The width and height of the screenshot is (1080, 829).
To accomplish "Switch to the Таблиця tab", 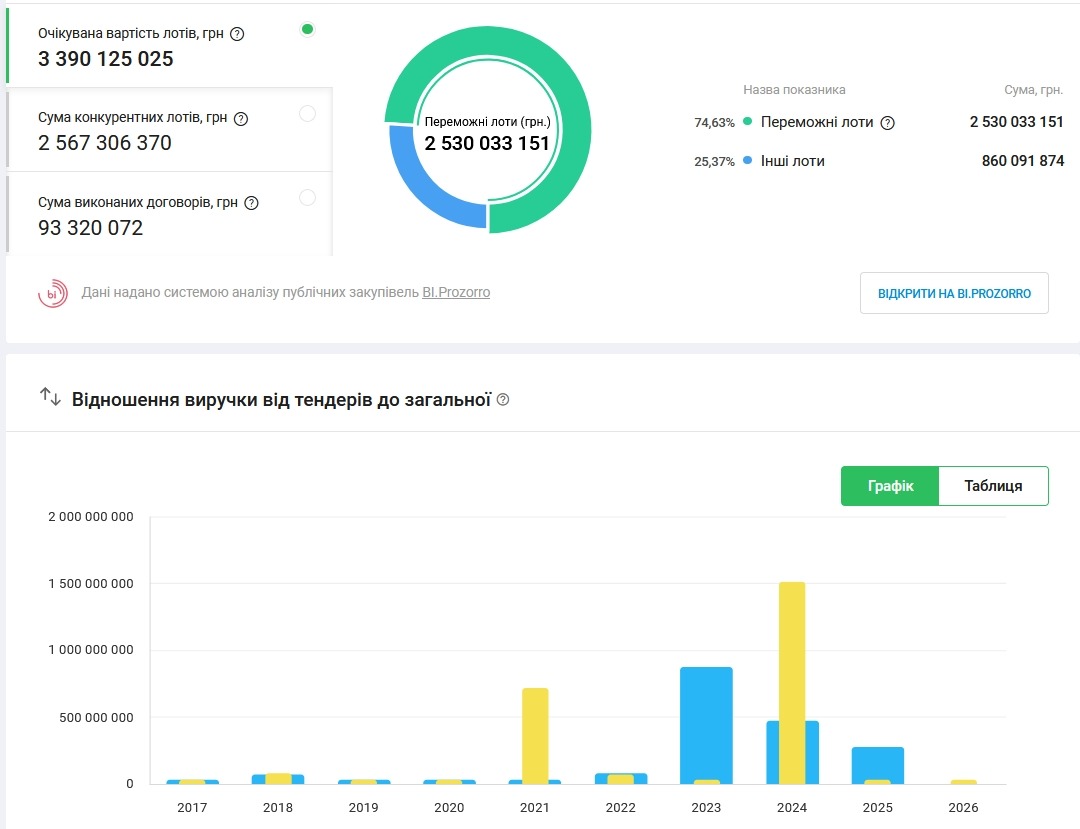I will click(x=993, y=486).
